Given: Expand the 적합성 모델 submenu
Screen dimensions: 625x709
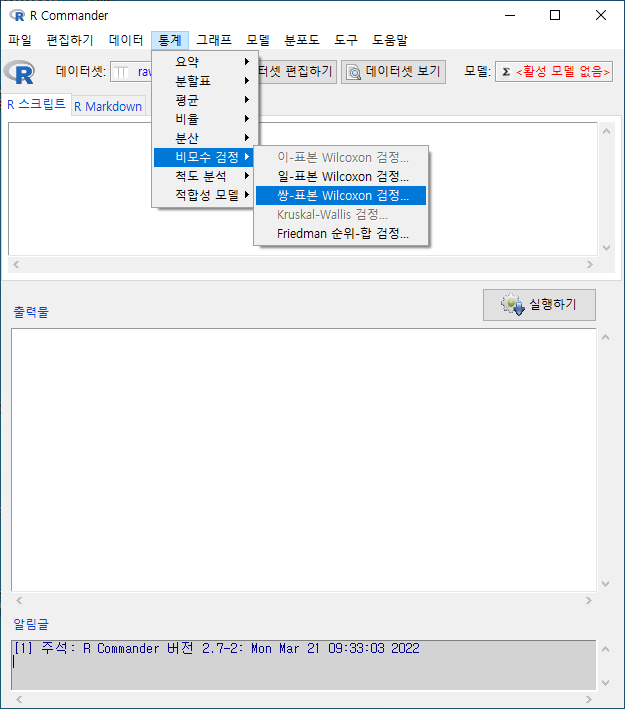Looking at the screenshot, I should coord(204,195).
